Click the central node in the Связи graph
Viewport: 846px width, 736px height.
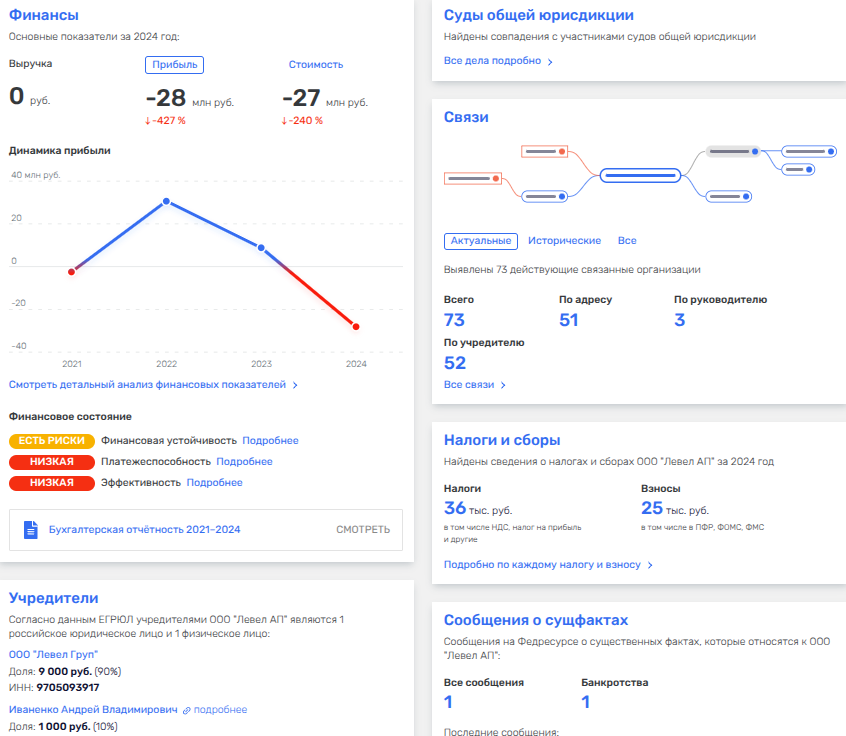[x=640, y=175]
